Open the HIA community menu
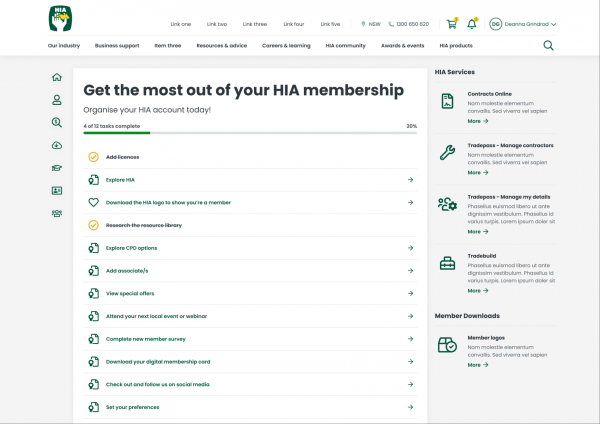 (x=346, y=46)
